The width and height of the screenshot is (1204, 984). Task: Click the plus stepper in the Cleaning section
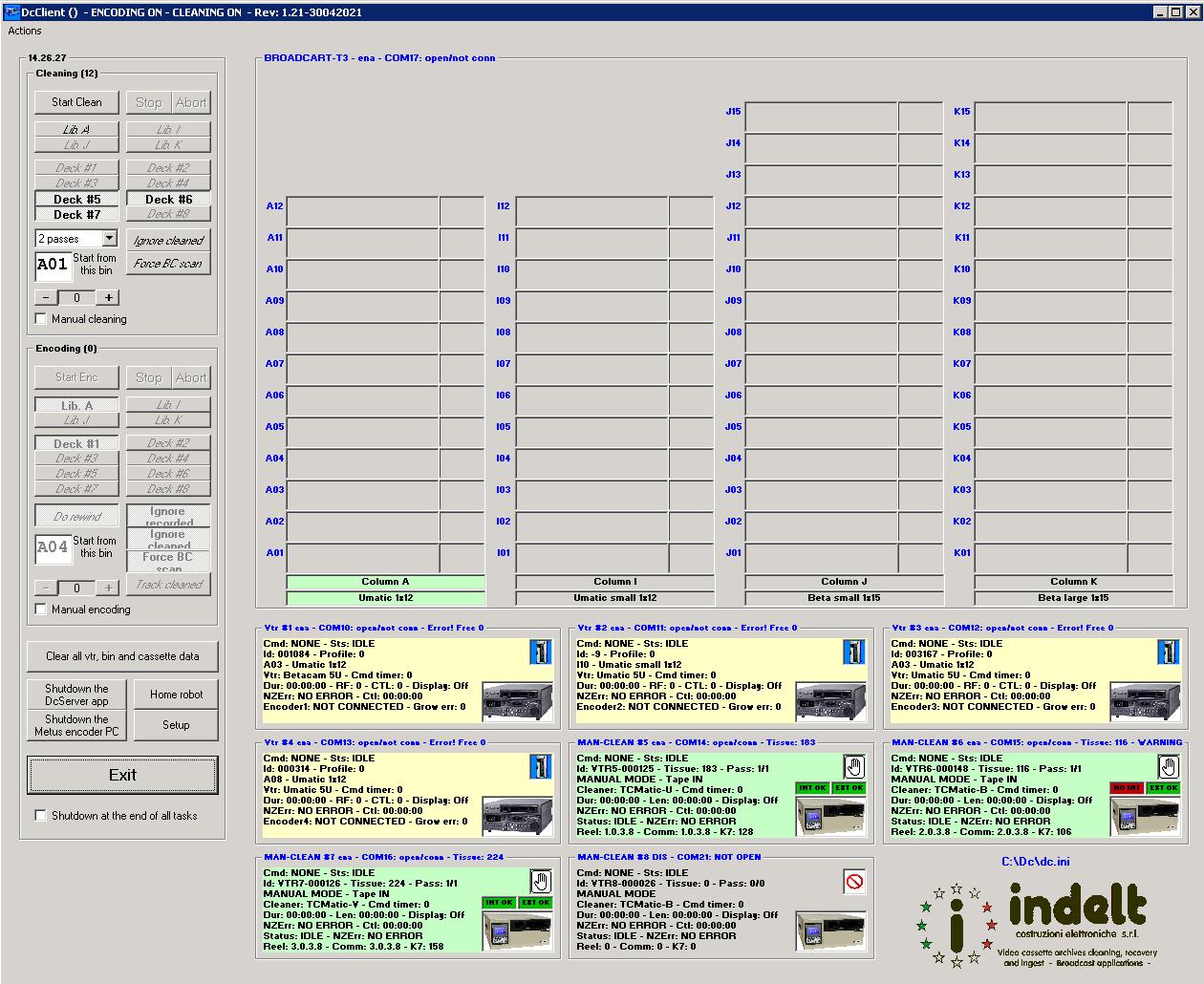tap(109, 298)
